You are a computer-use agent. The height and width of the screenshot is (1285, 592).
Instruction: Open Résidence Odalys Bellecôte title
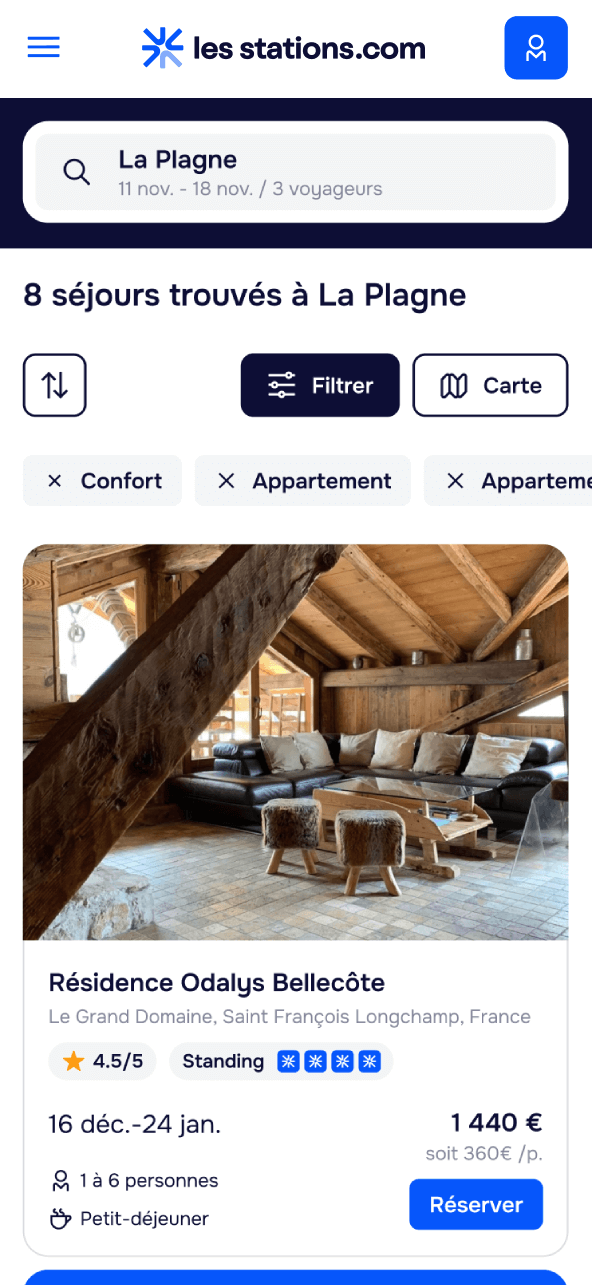click(217, 983)
